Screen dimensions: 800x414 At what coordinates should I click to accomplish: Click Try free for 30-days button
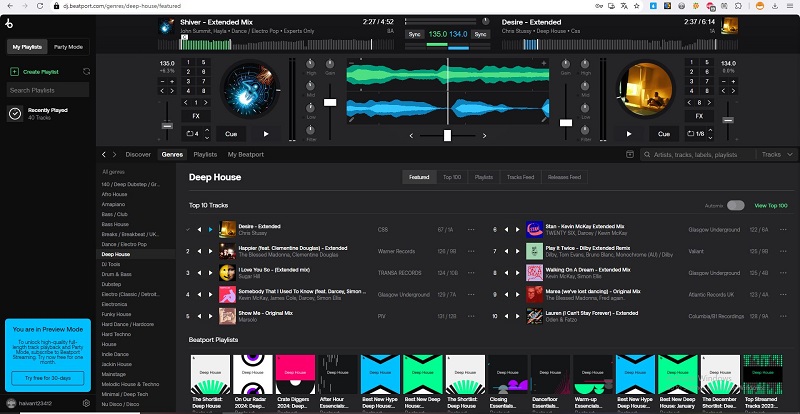(48, 378)
